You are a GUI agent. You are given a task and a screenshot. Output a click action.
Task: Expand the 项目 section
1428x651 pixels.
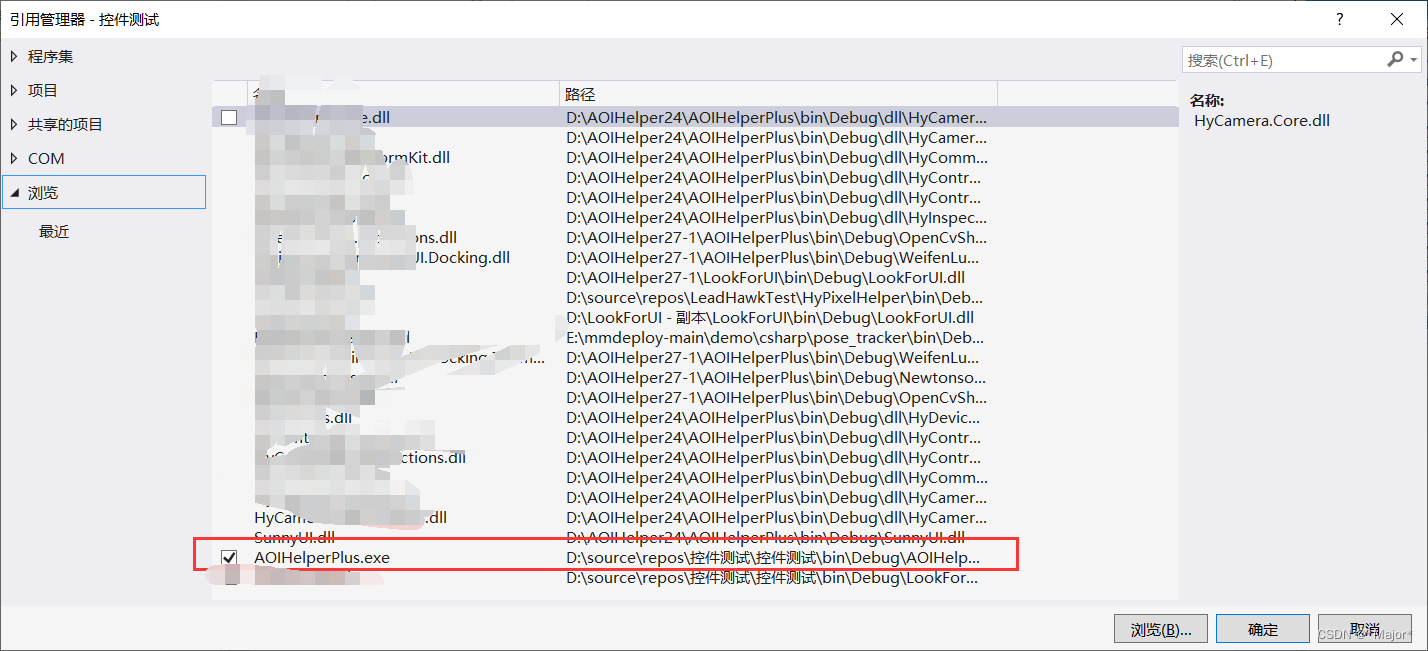coord(12,90)
